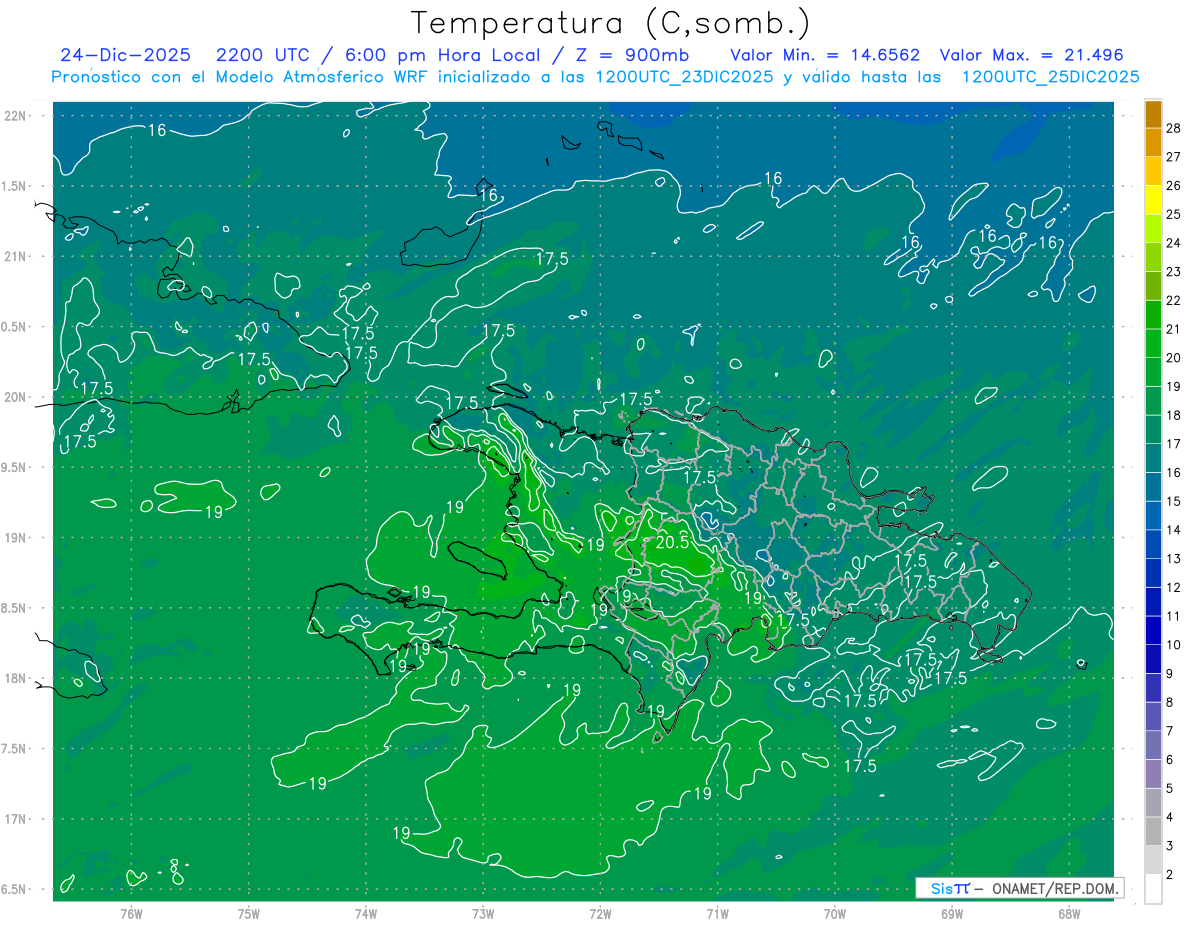Click the "22N" latitude axis label
1200x927 pixels.
(16, 116)
